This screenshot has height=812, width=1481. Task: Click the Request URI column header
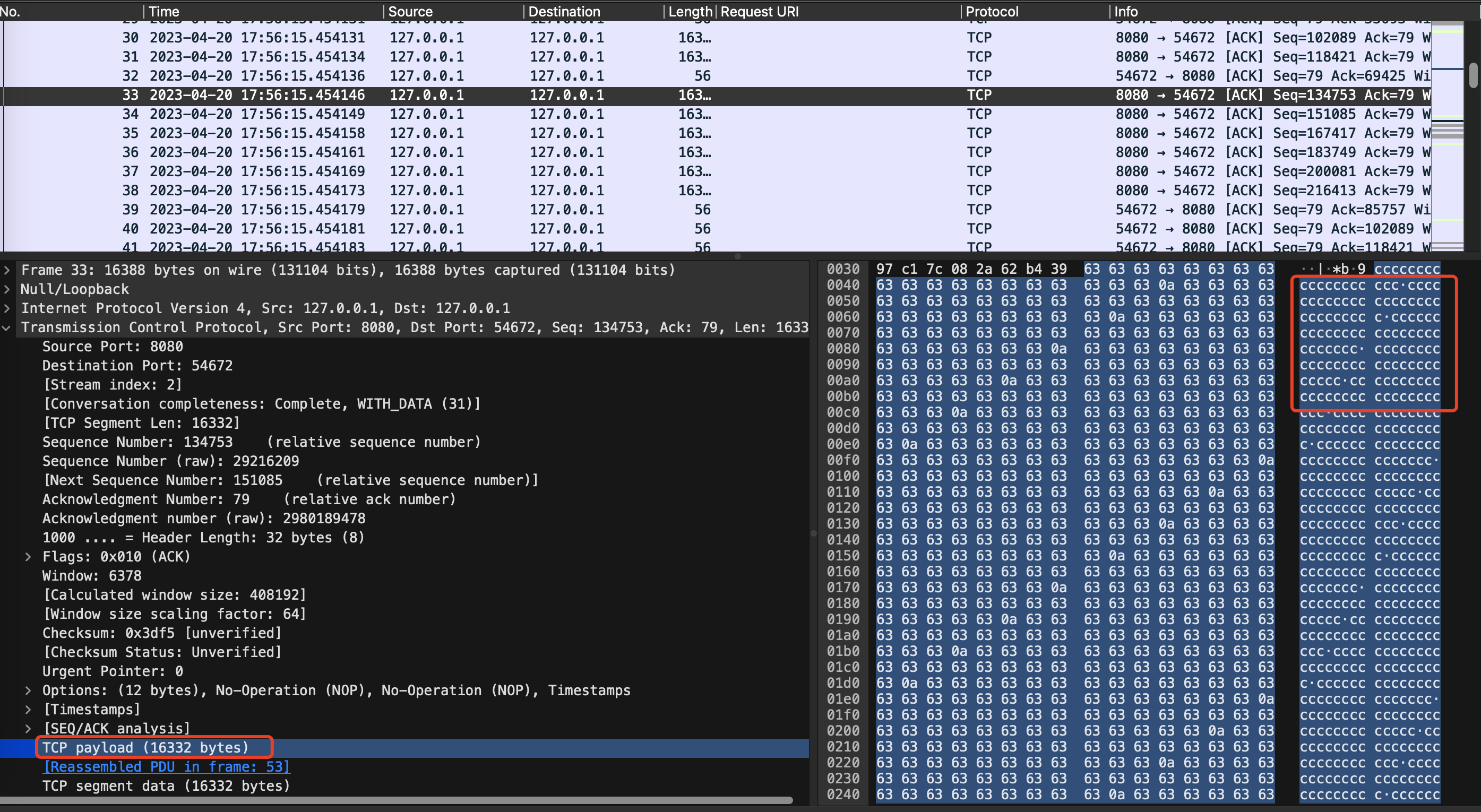[838, 12]
